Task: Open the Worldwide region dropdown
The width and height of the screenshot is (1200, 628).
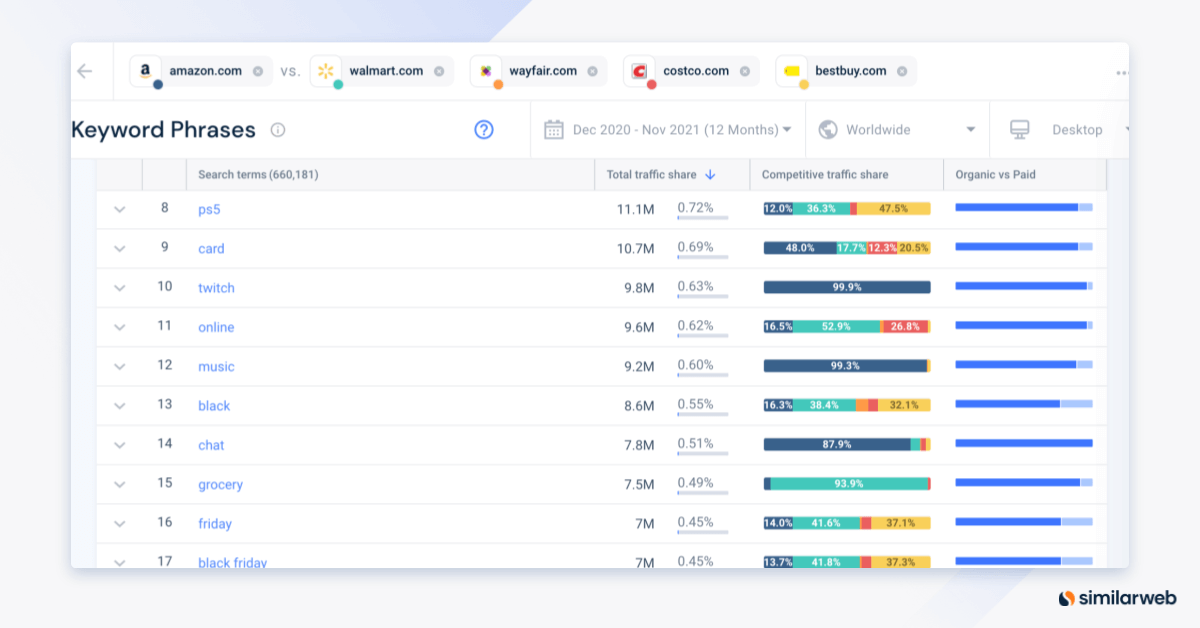Action: 969,129
